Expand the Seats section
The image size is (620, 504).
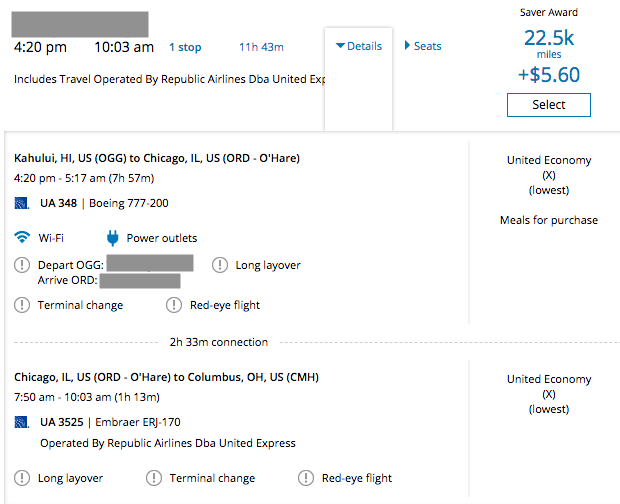click(422, 46)
